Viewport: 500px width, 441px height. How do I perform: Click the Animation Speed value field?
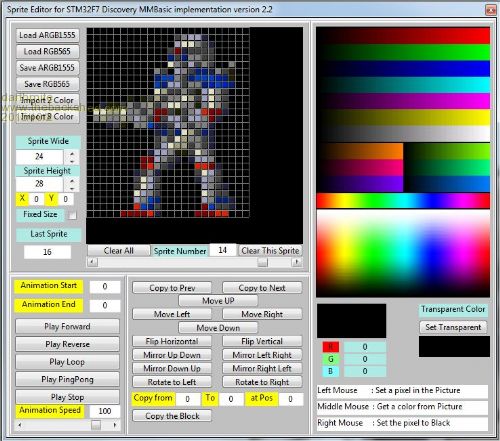point(105,411)
